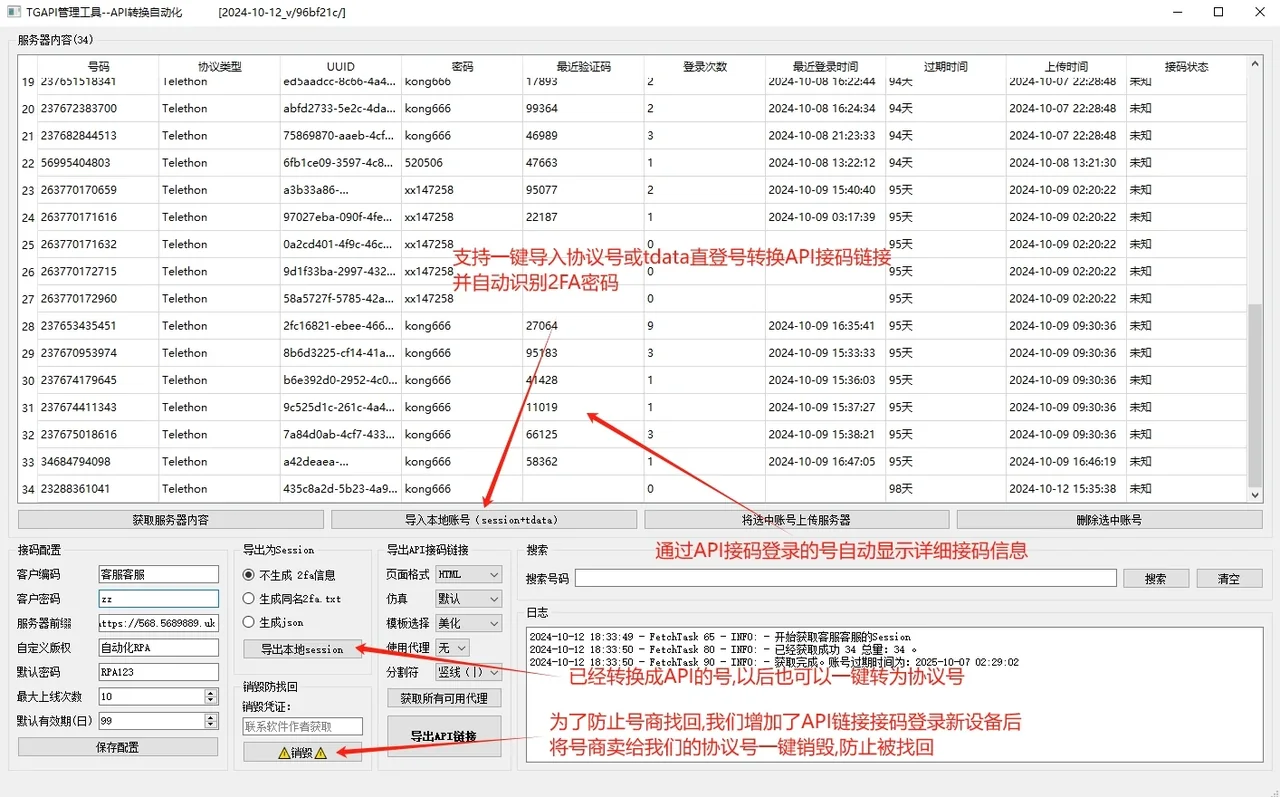Click 将选中账号上传服务器 button
The width and height of the screenshot is (1280, 797).
[796, 520]
